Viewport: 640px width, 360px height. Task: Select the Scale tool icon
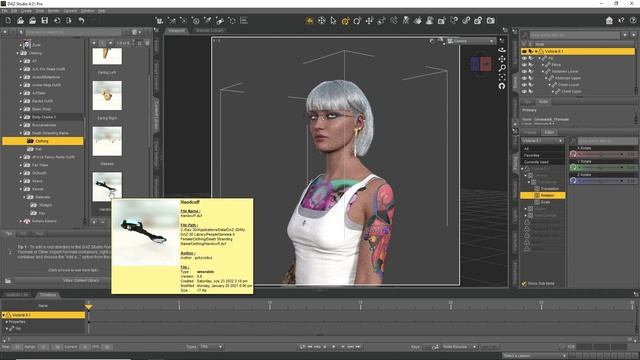(381, 20)
